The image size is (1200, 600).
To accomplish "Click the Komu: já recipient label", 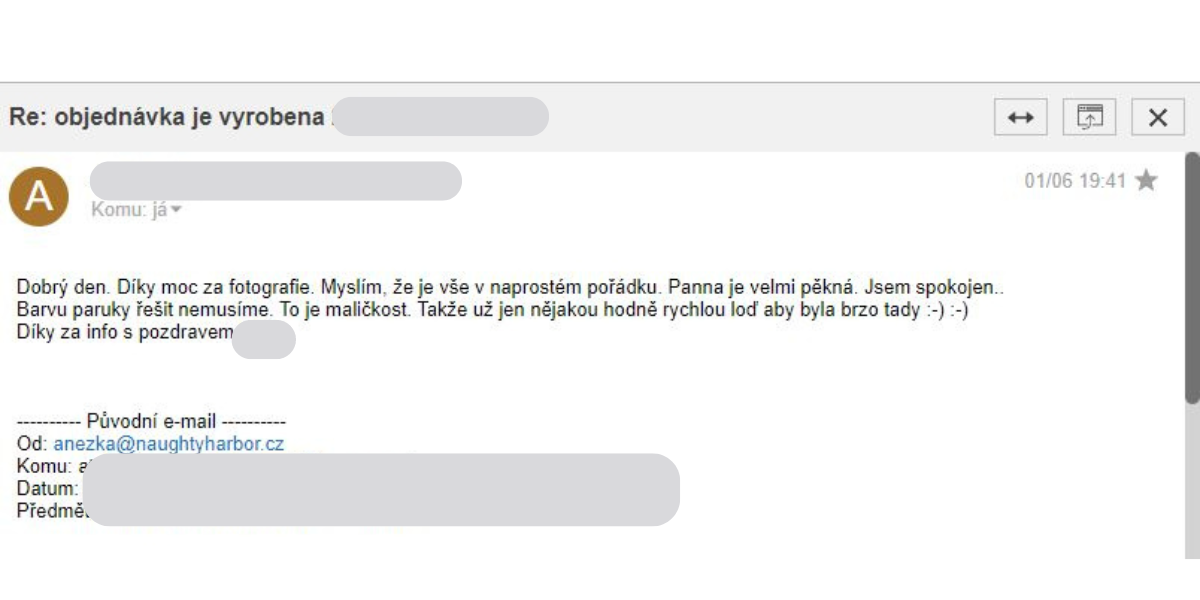I will [x=129, y=210].
